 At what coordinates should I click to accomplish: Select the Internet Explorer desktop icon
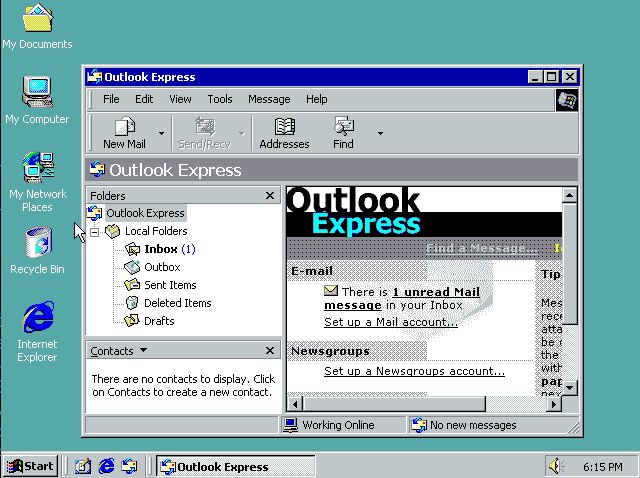point(38,332)
